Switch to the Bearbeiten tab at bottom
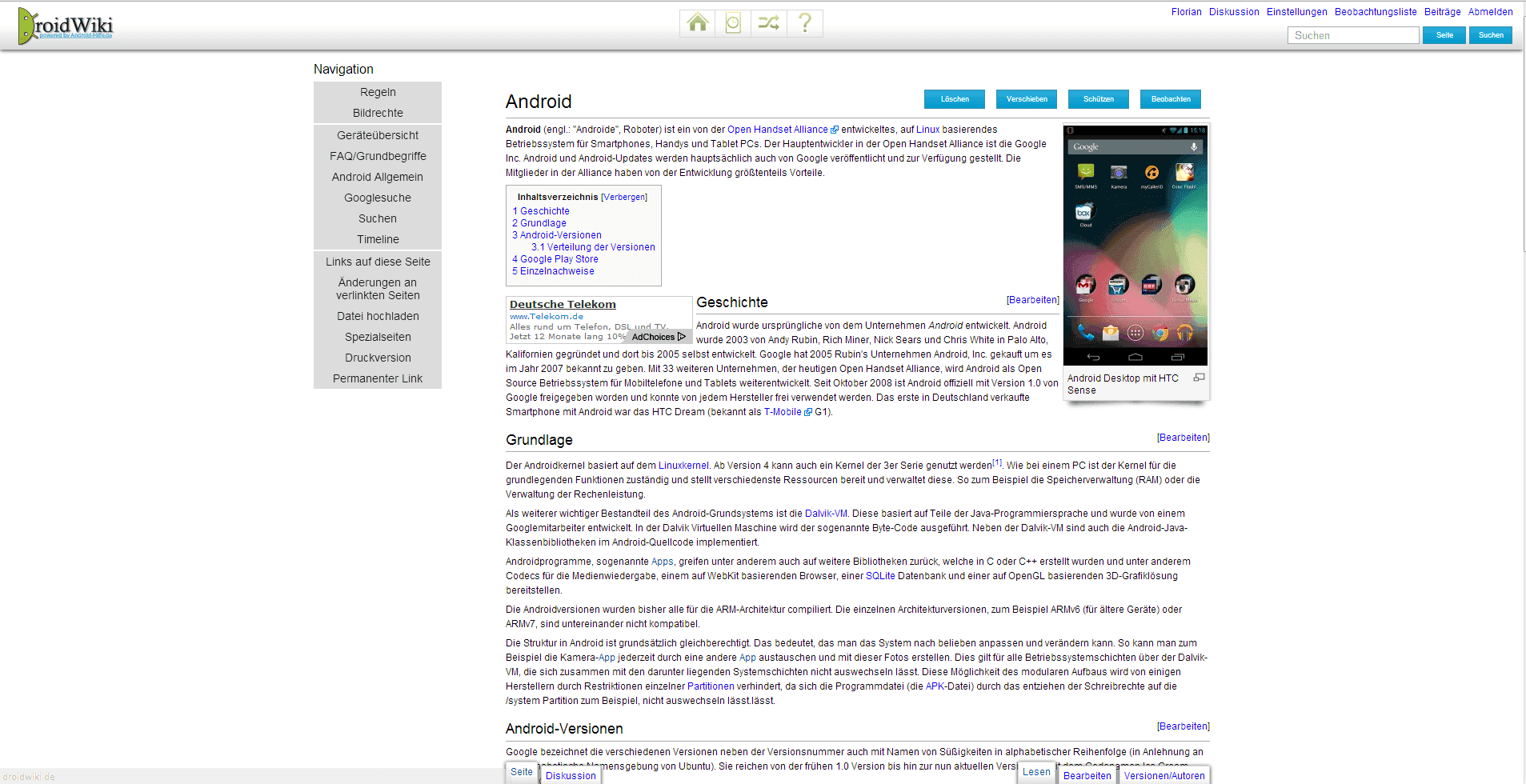The width and height of the screenshot is (1526, 784). 1087,775
